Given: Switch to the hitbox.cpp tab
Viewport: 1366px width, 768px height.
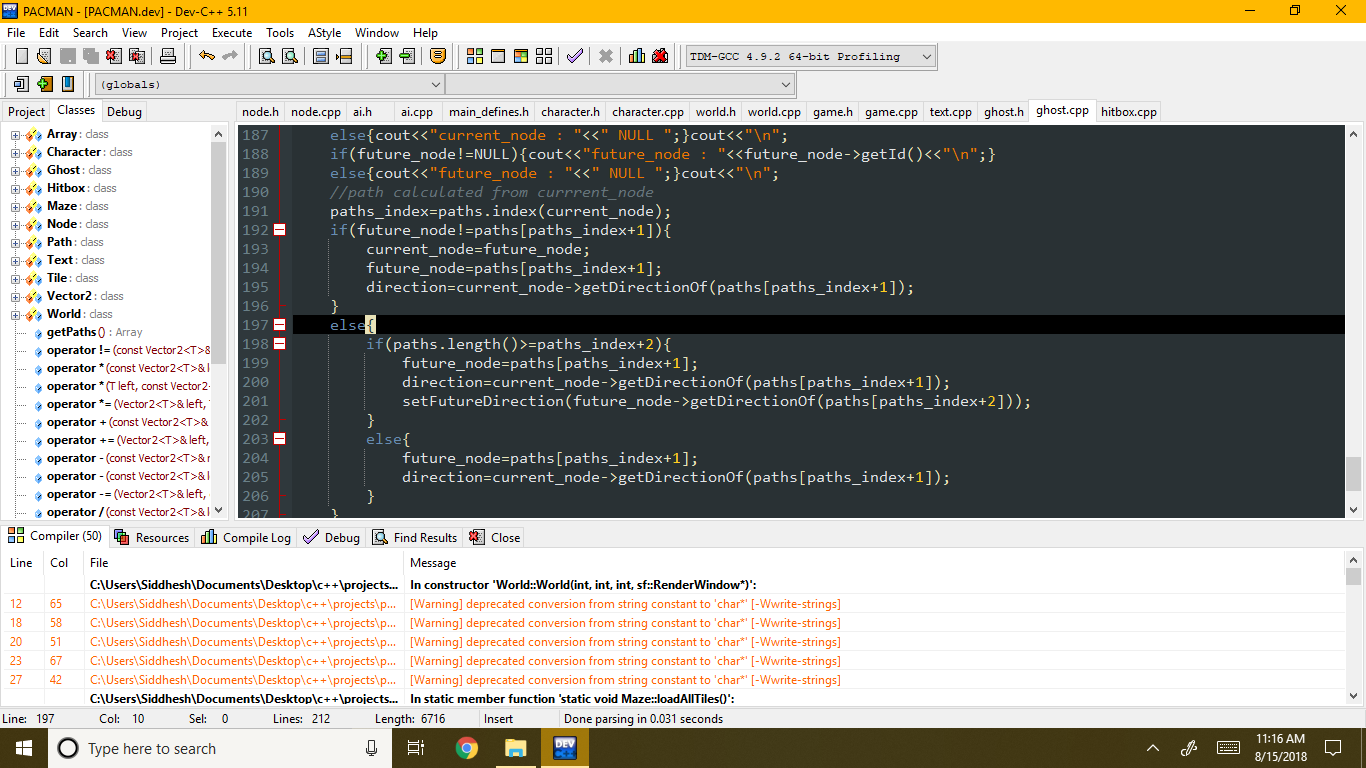Looking at the screenshot, I should pyautogui.click(x=1129, y=112).
